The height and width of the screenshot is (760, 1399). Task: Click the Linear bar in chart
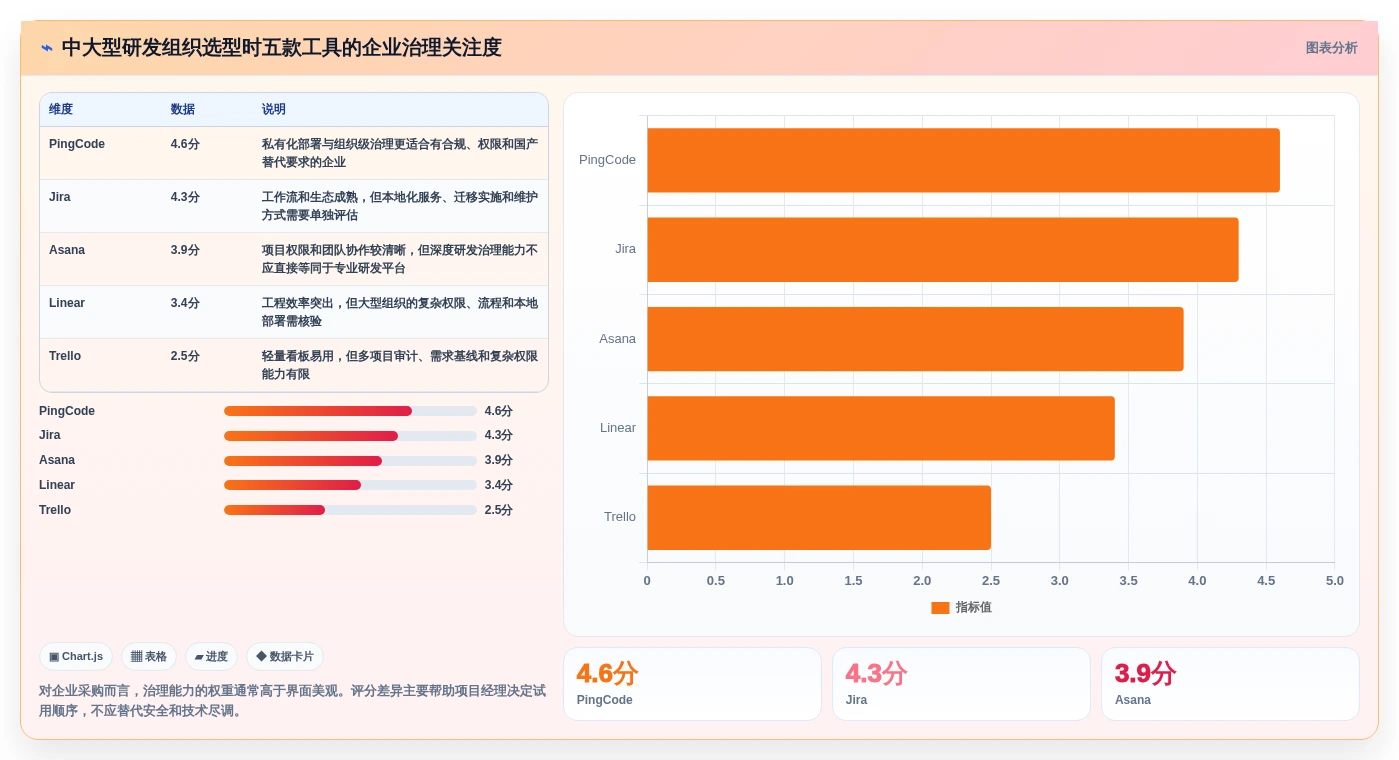tap(881, 428)
